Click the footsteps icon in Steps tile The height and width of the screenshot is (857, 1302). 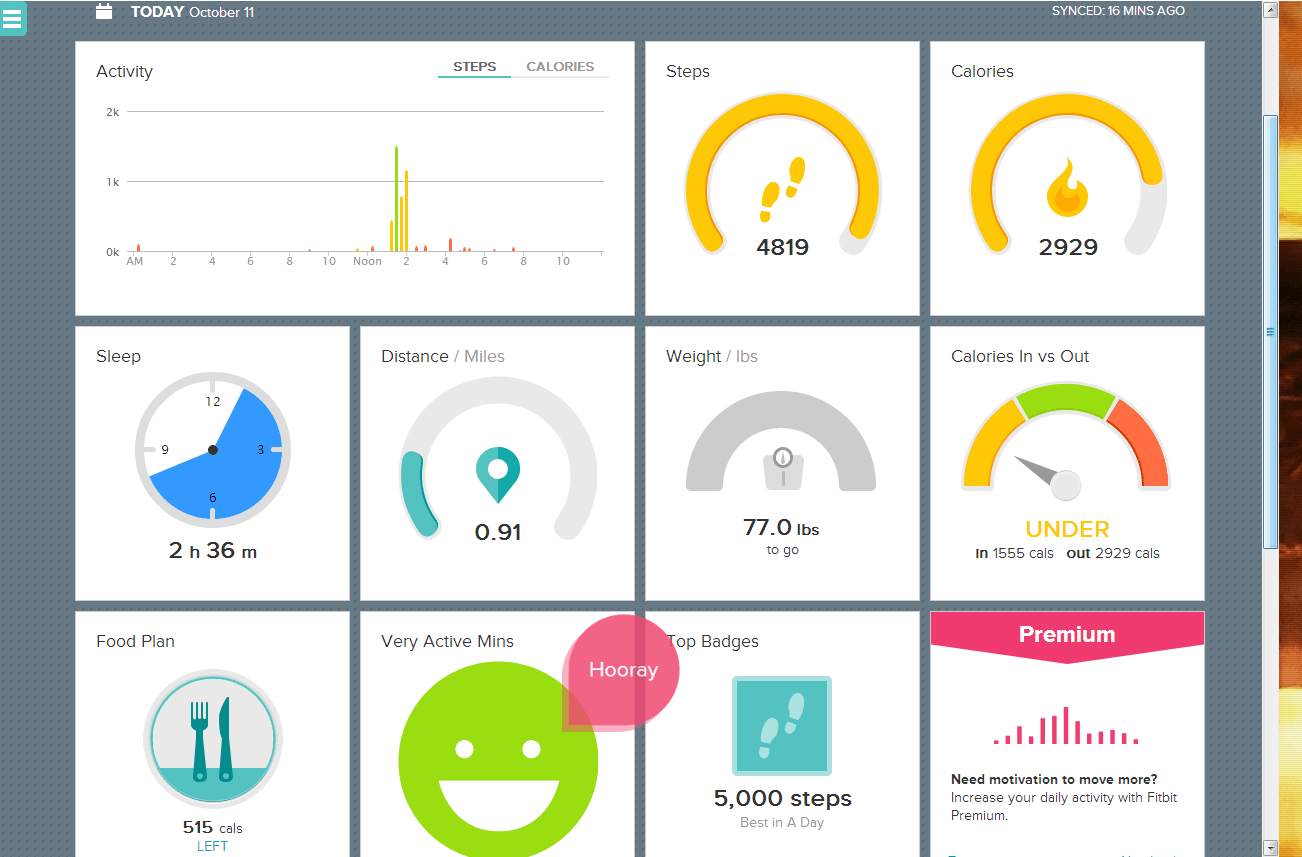783,188
